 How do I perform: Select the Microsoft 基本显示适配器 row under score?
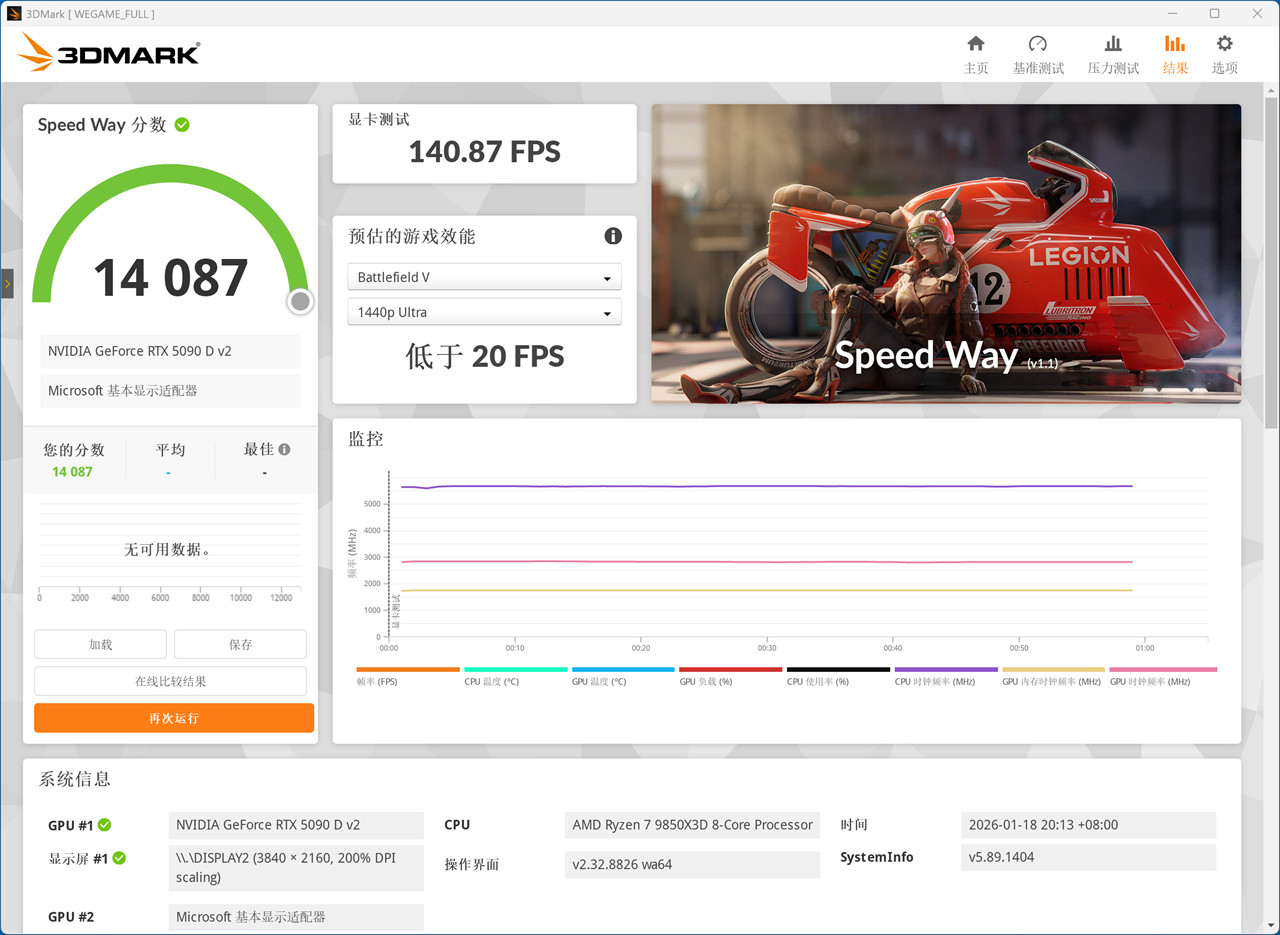pyautogui.click(x=170, y=391)
